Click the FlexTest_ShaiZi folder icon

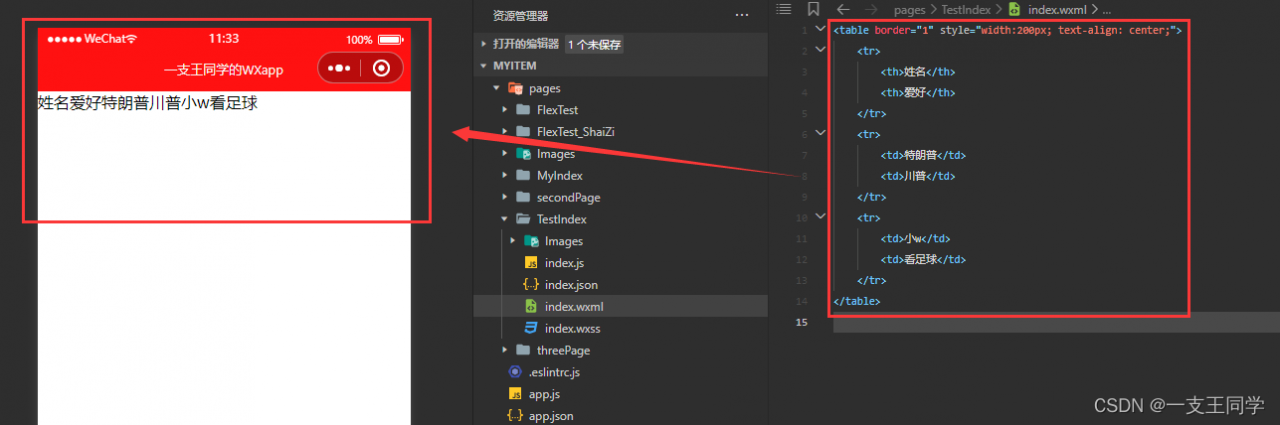[x=523, y=132]
